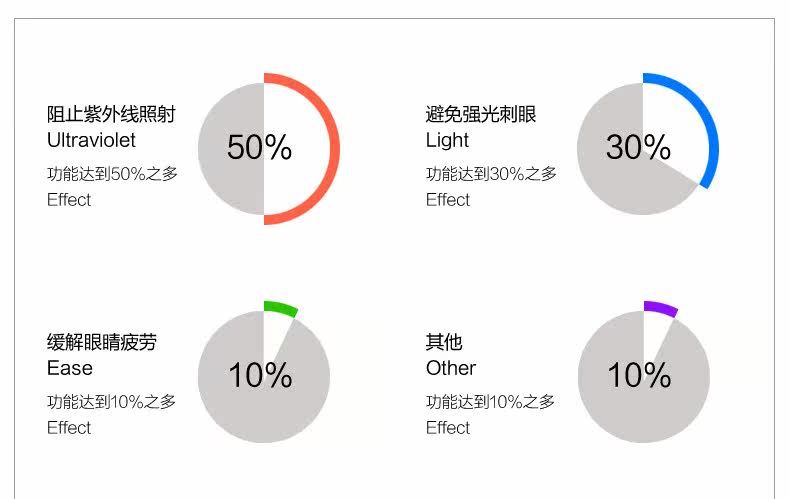Select the red arc on Ultraviolet chart
Screen dimensions: 790x499
coord(335,148)
